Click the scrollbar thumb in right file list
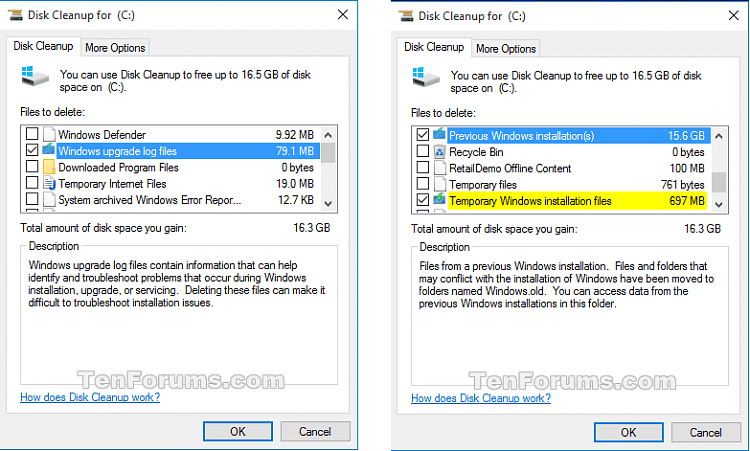The width and height of the screenshot is (750, 451). pyautogui.click(x=719, y=182)
